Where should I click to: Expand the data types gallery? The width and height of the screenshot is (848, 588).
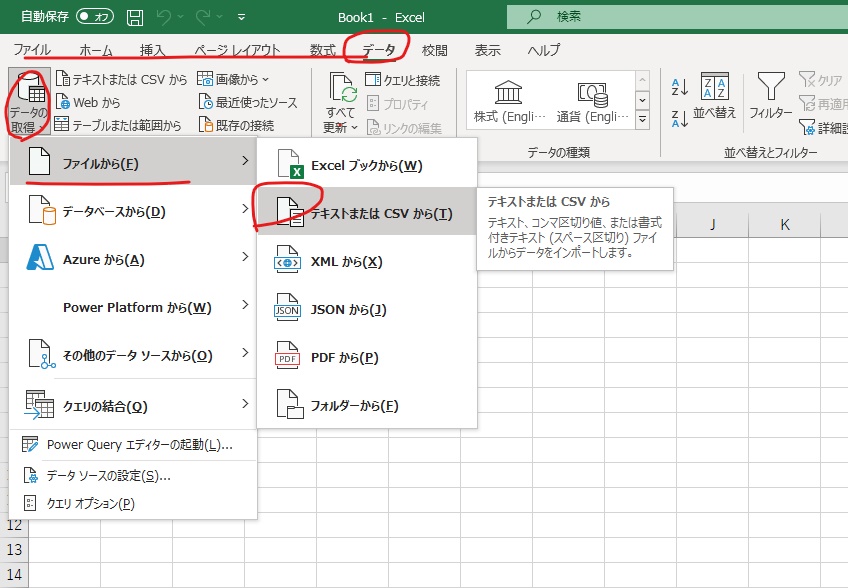point(642,119)
